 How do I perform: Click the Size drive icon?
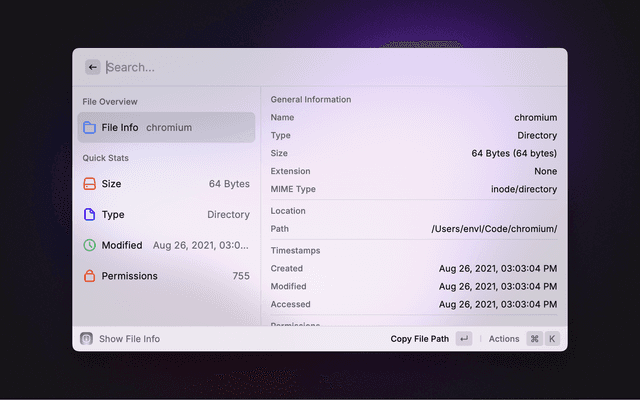[x=89, y=184]
